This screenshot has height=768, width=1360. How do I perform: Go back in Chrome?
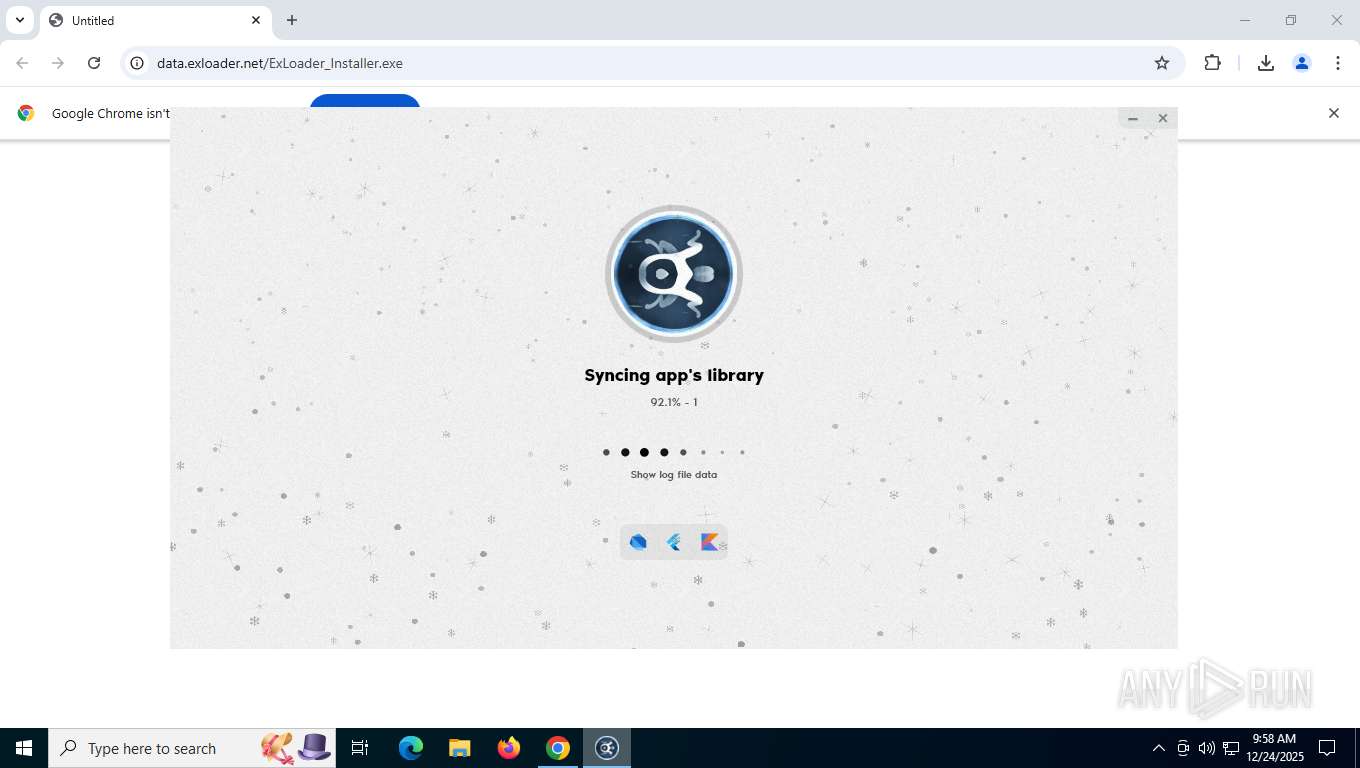pyautogui.click(x=22, y=63)
